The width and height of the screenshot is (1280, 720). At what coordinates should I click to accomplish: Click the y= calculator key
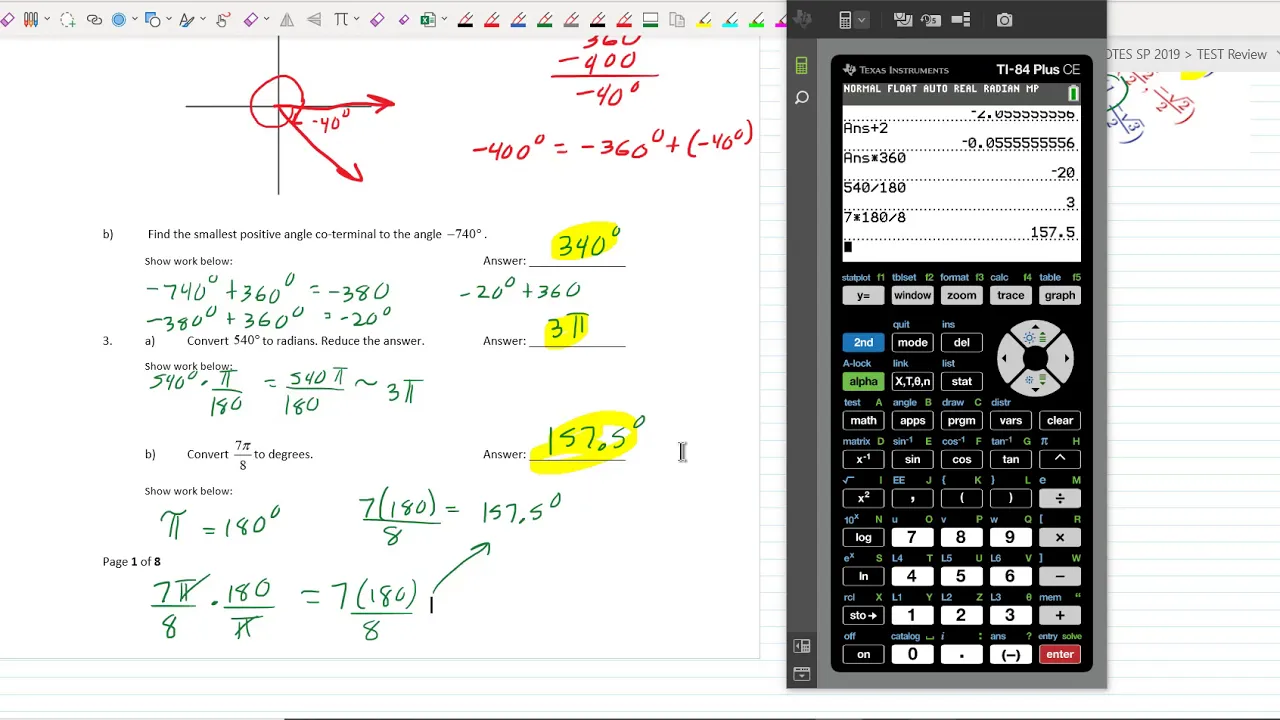(x=863, y=295)
